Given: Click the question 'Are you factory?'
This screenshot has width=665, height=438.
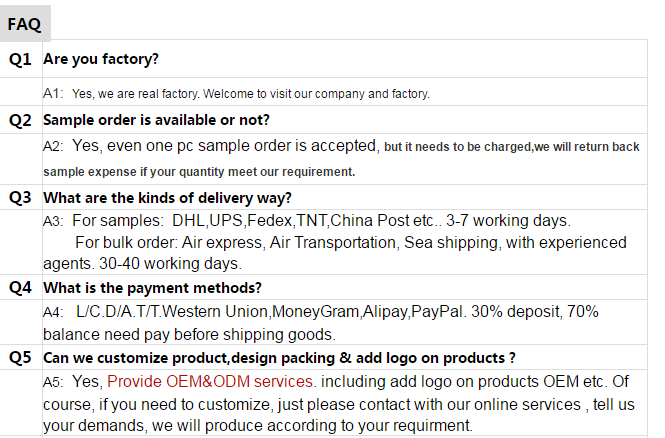Looking at the screenshot, I should tap(101, 59).
